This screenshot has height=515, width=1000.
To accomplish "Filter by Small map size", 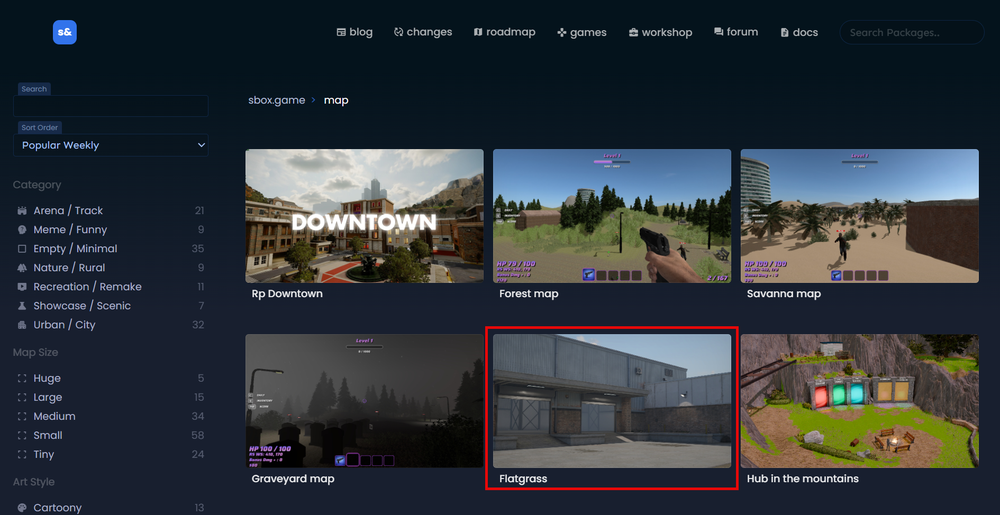I will 110,436.
